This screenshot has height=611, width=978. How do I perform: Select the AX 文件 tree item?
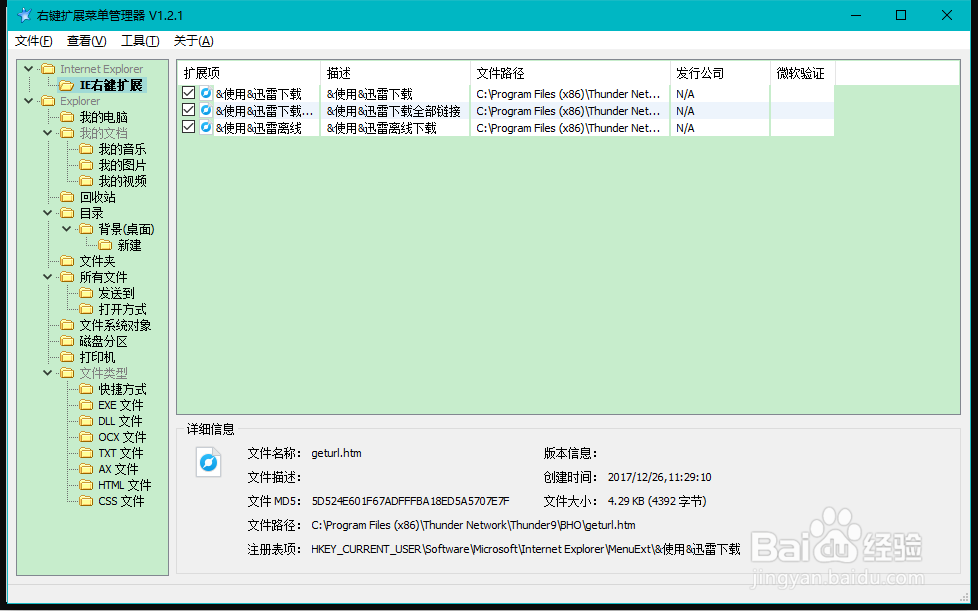119,469
